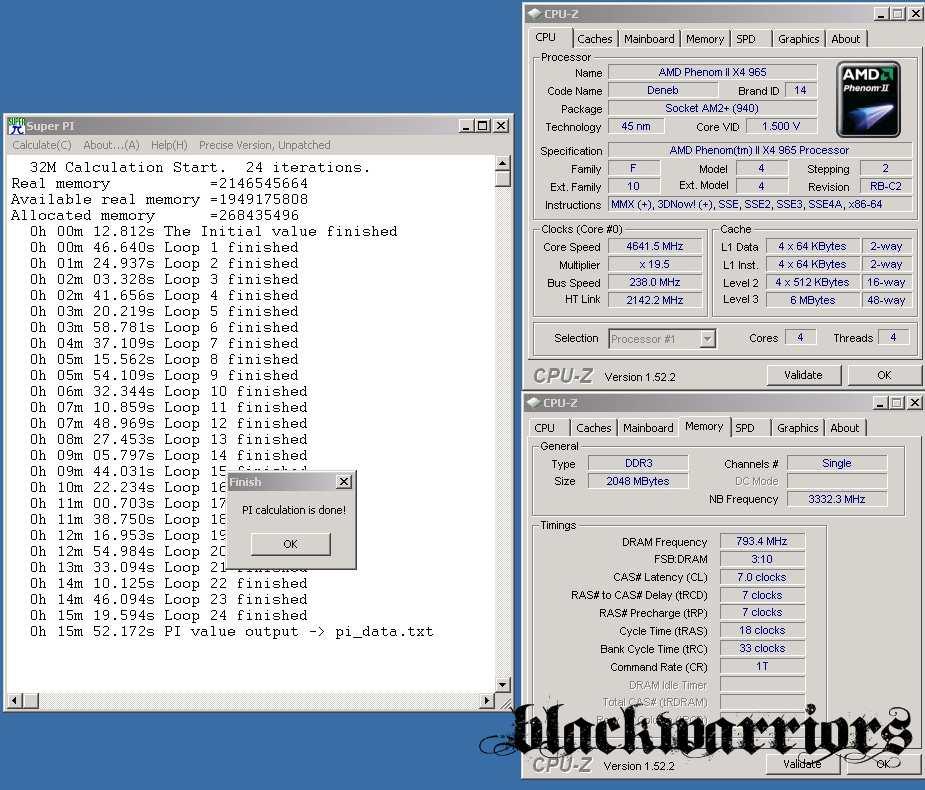Click the Technology value 45 nm

tap(636, 126)
